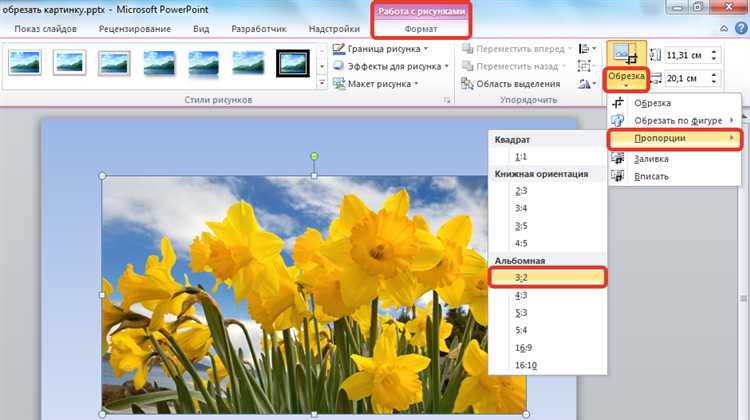Click the picture width field 20,1 см
This screenshot has height=420, width=750.
click(687, 78)
